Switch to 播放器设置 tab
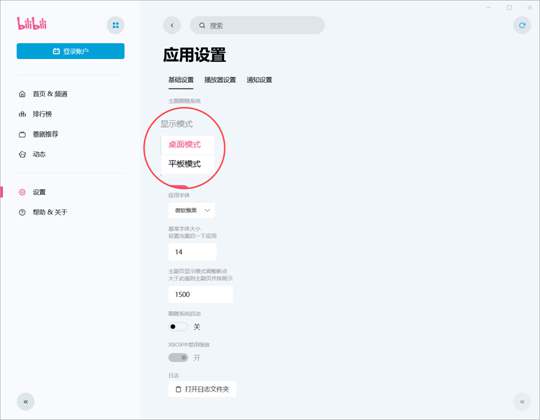 [220, 80]
